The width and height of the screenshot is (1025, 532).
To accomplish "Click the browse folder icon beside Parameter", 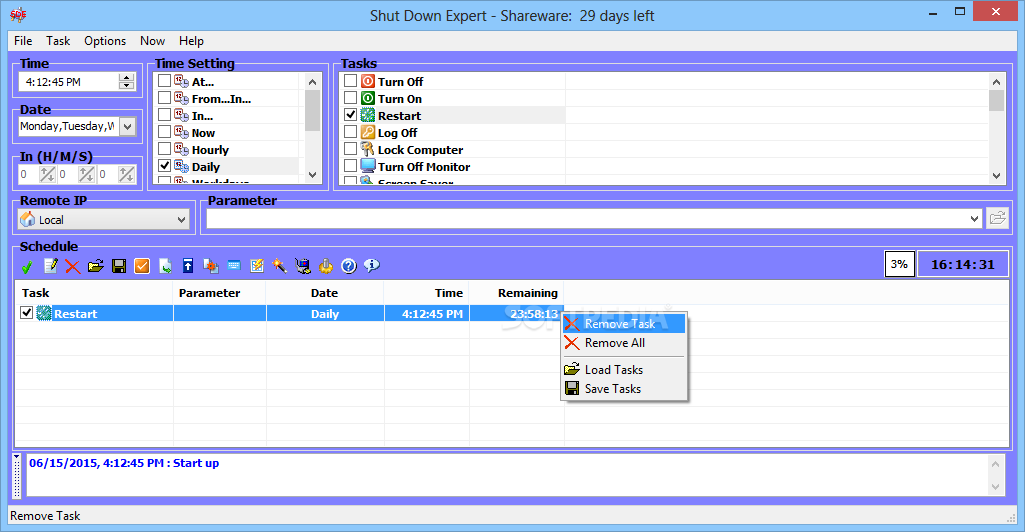I will (998, 218).
